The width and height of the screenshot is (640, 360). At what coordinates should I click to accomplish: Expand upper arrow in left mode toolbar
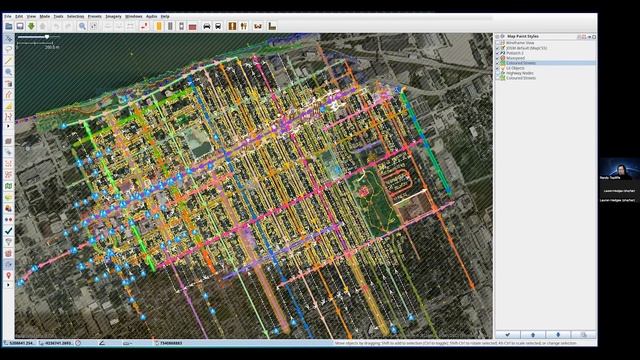[x=8, y=126]
